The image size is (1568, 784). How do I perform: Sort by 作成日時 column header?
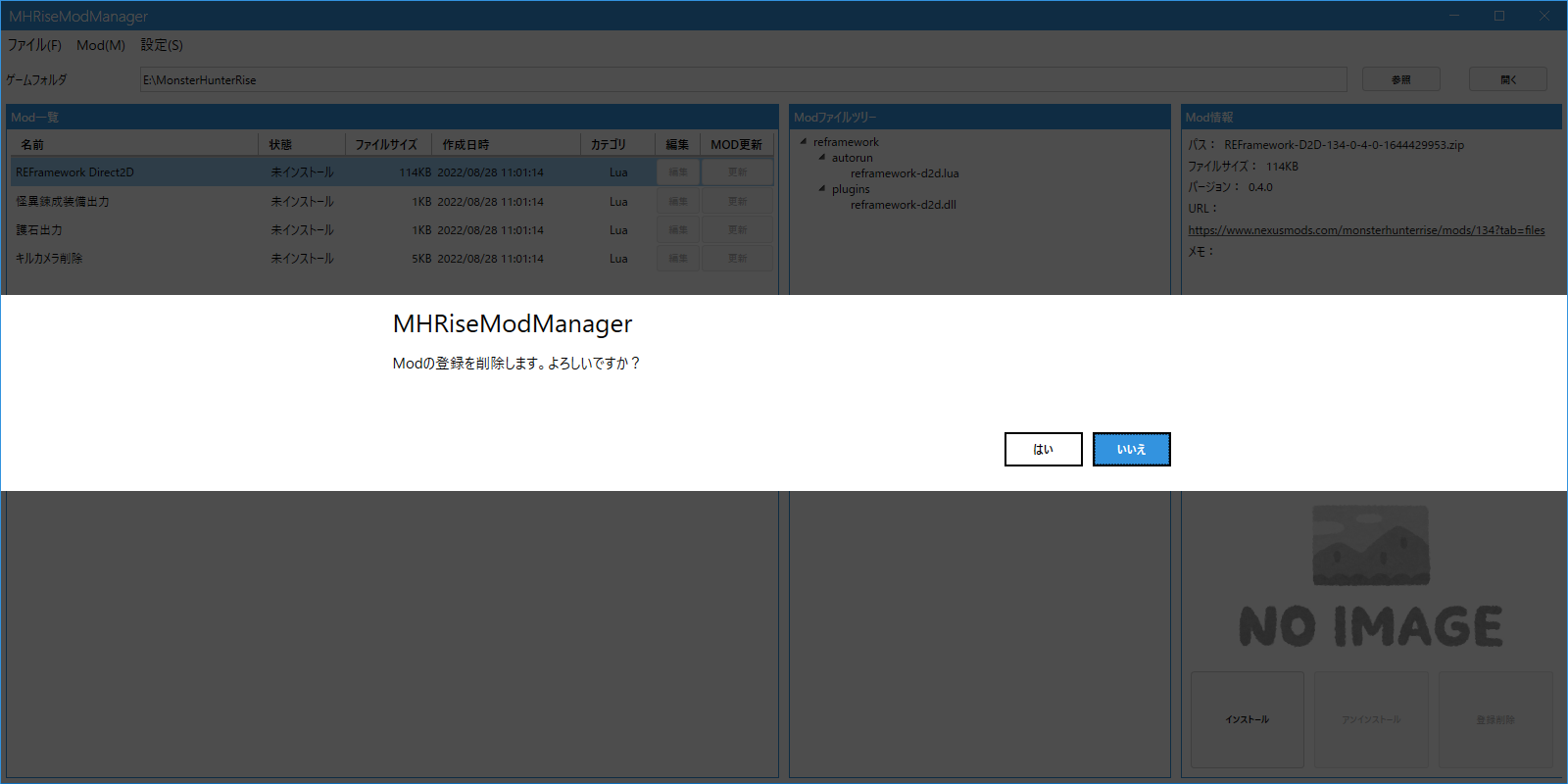(506, 144)
